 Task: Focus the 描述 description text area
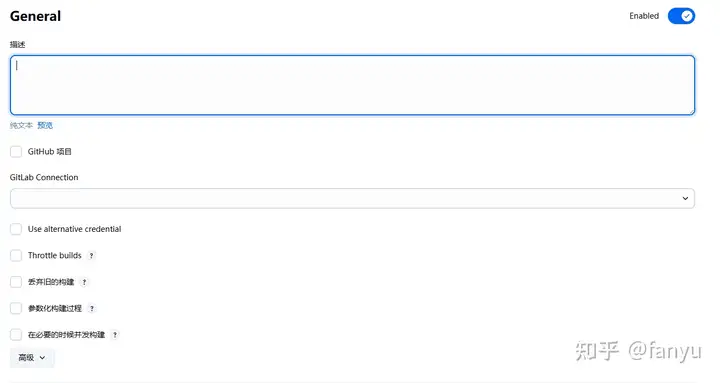point(352,85)
